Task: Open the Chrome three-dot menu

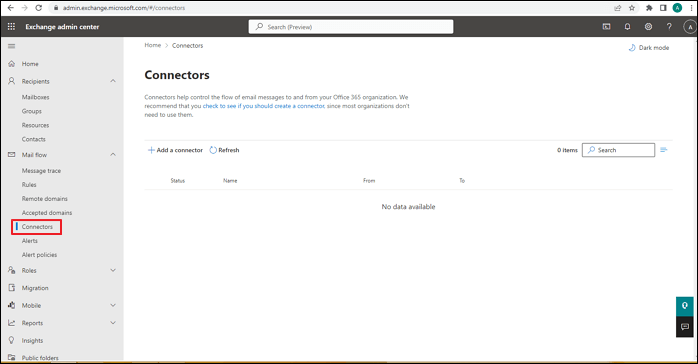Action: click(691, 8)
